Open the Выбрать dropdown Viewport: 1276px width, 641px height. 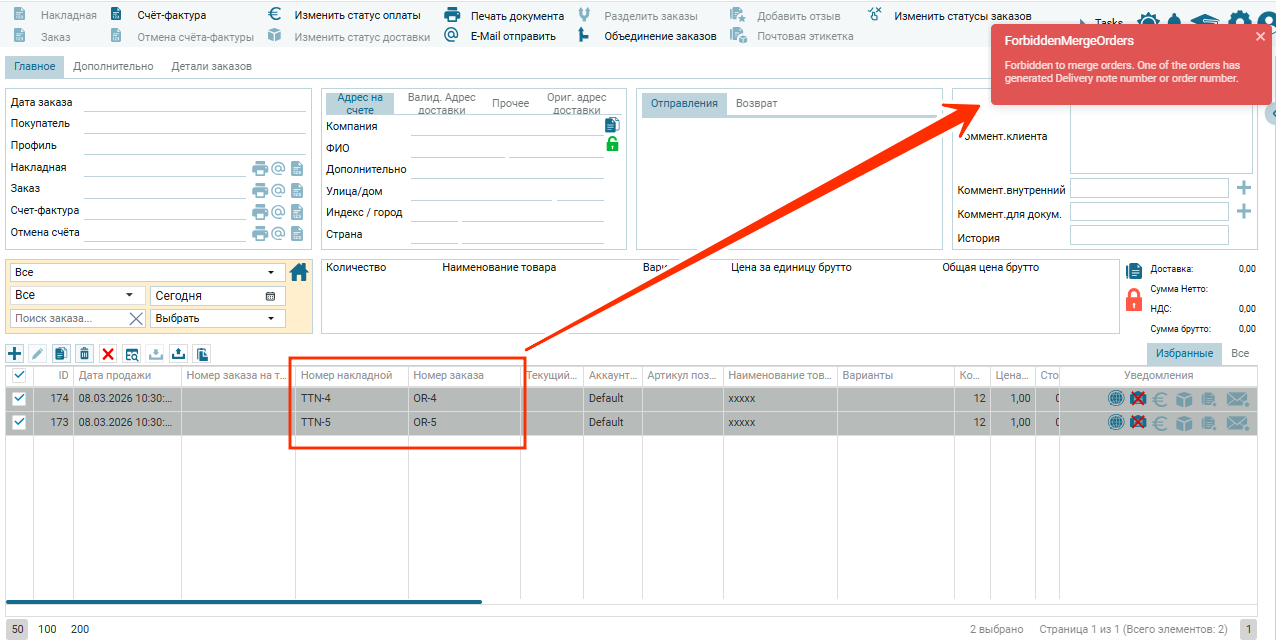click(x=217, y=318)
